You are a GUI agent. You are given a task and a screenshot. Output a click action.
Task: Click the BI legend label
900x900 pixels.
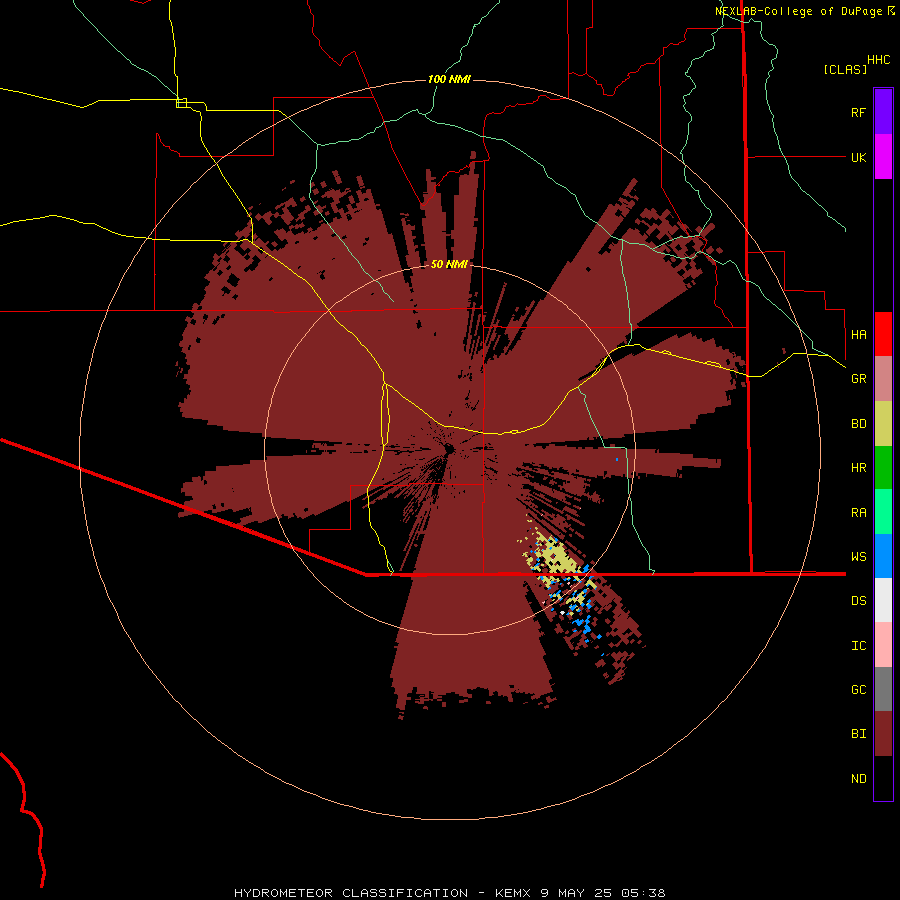858,733
